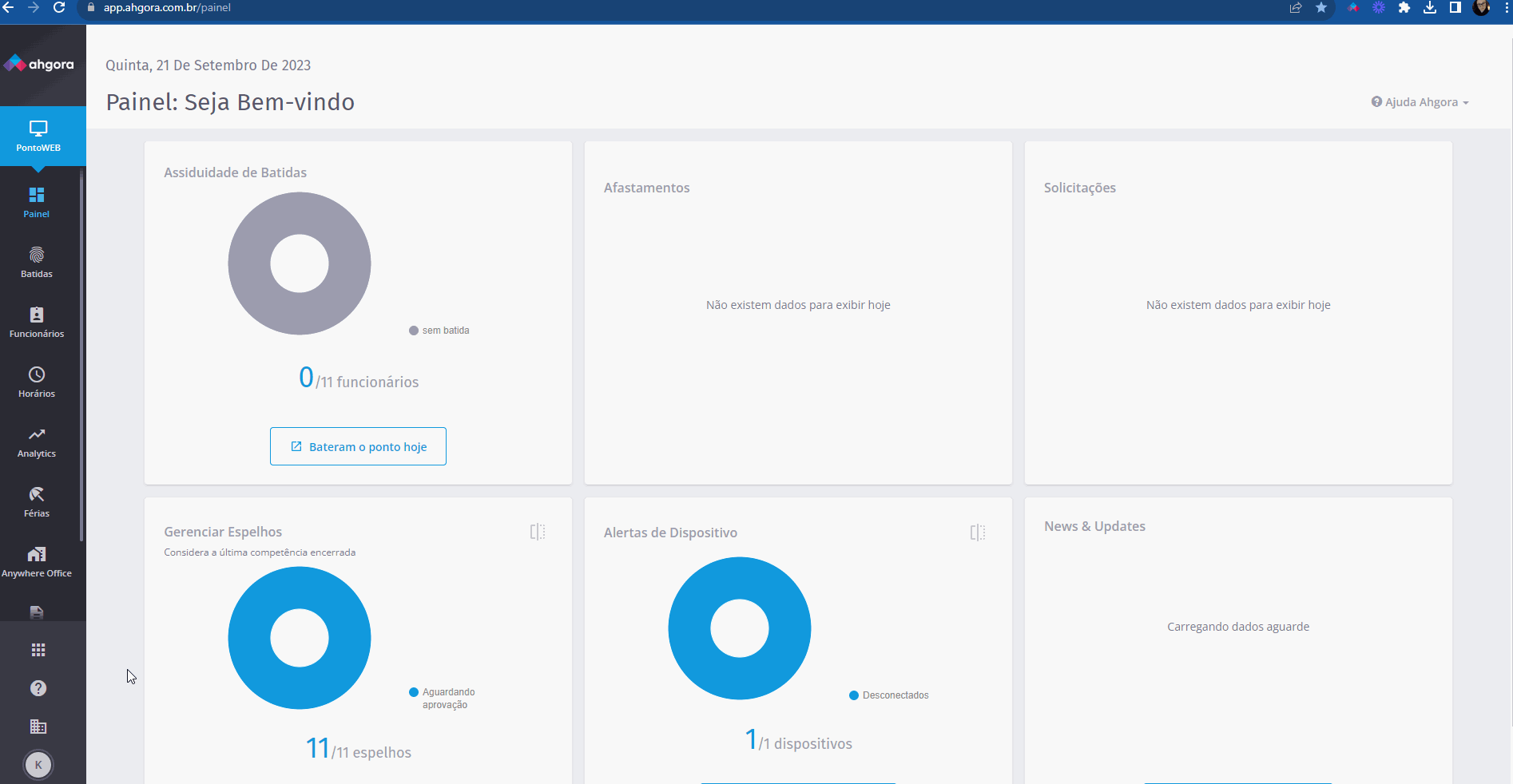1513x784 pixels.
Task: Open the Batidas fingerprint menu
Action: 37,263
